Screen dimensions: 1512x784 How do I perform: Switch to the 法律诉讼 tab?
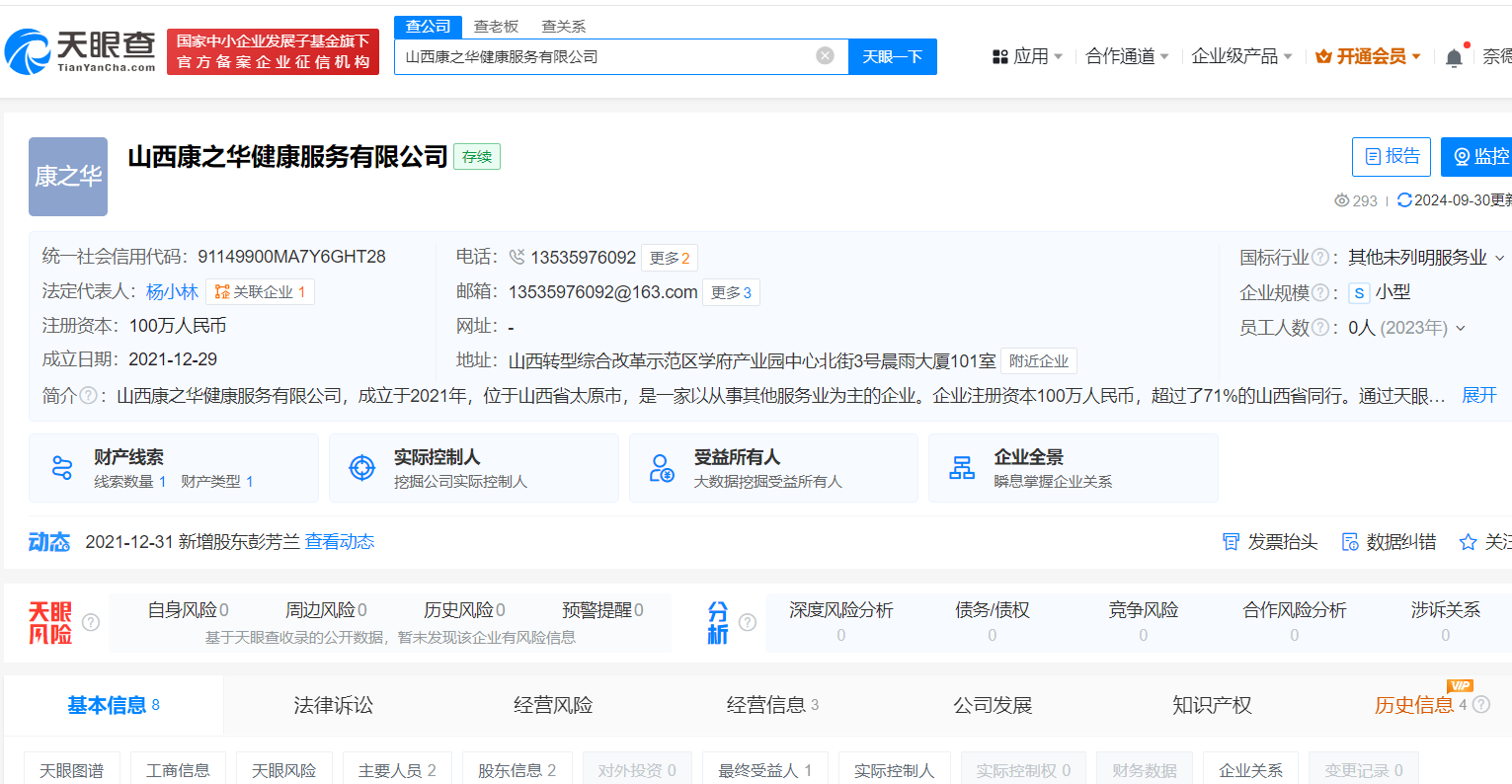pyautogui.click(x=334, y=705)
